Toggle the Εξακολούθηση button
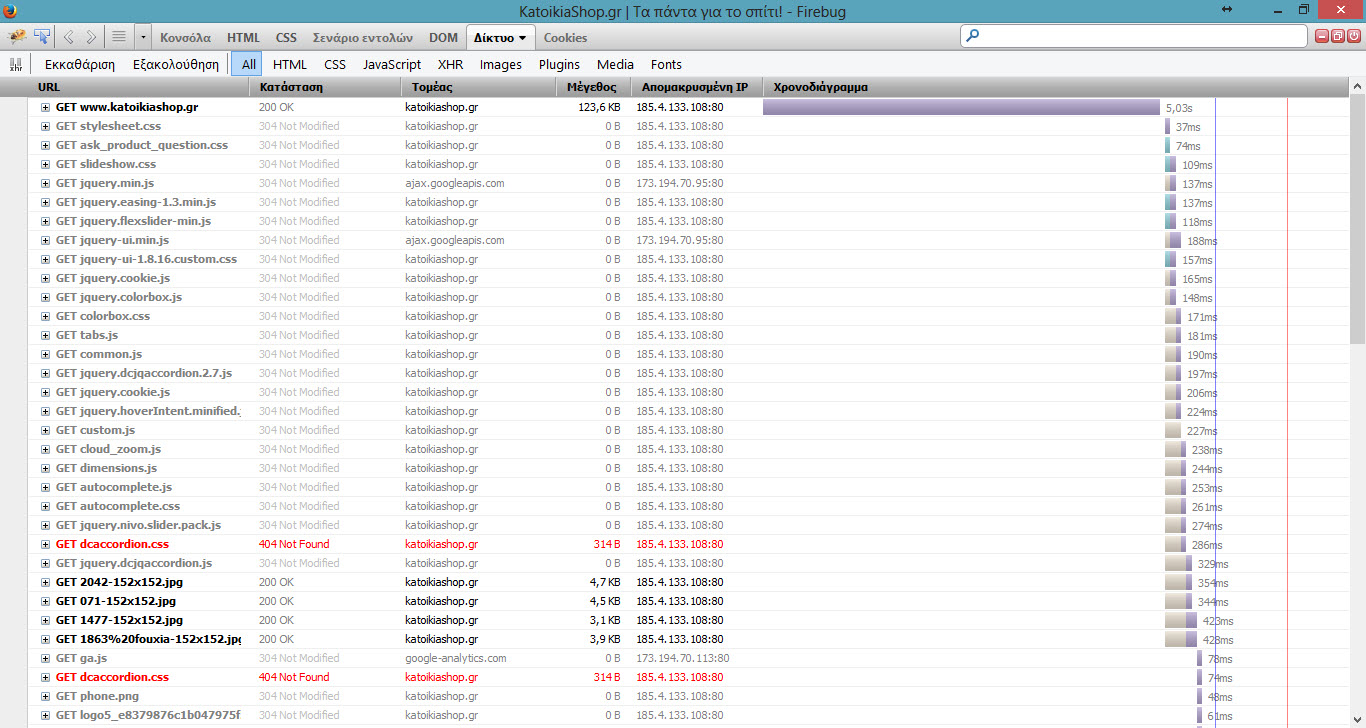1366x728 pixels. 175,64
